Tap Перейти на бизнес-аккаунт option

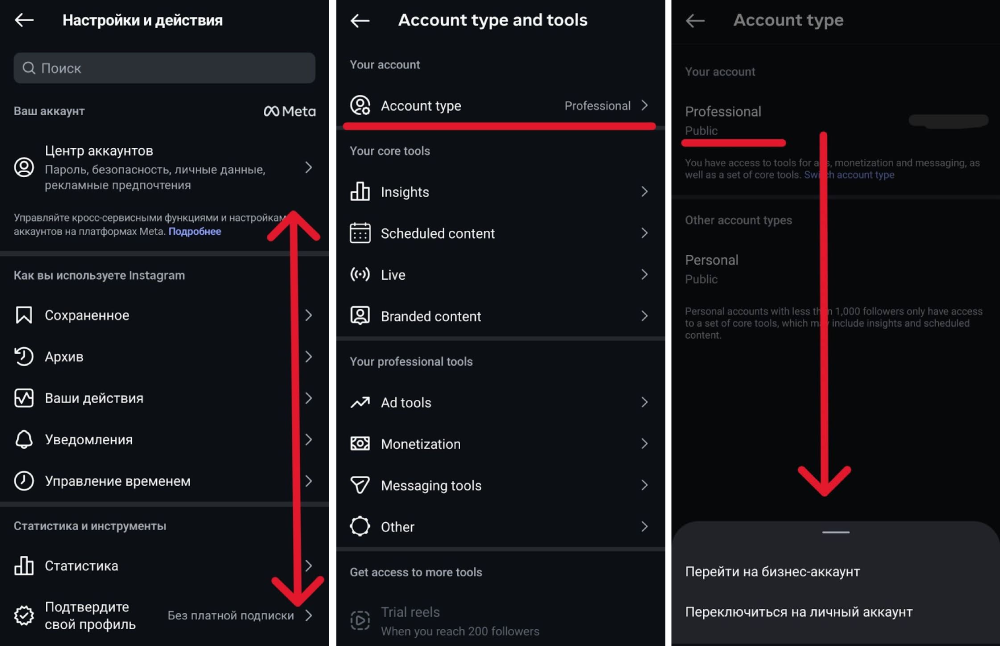tap(772, 572)
